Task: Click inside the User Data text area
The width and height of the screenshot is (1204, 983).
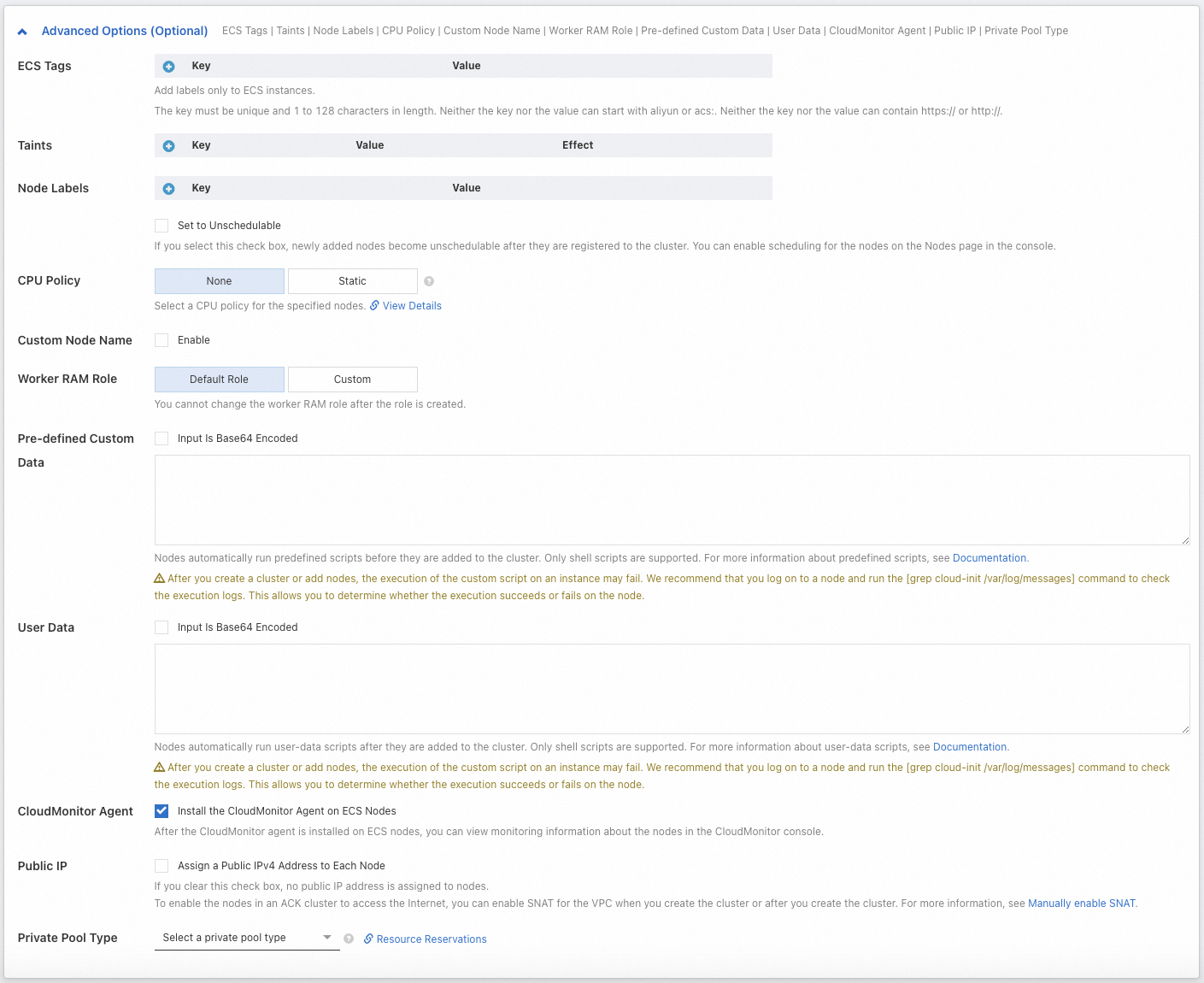Action: (672, 689)
